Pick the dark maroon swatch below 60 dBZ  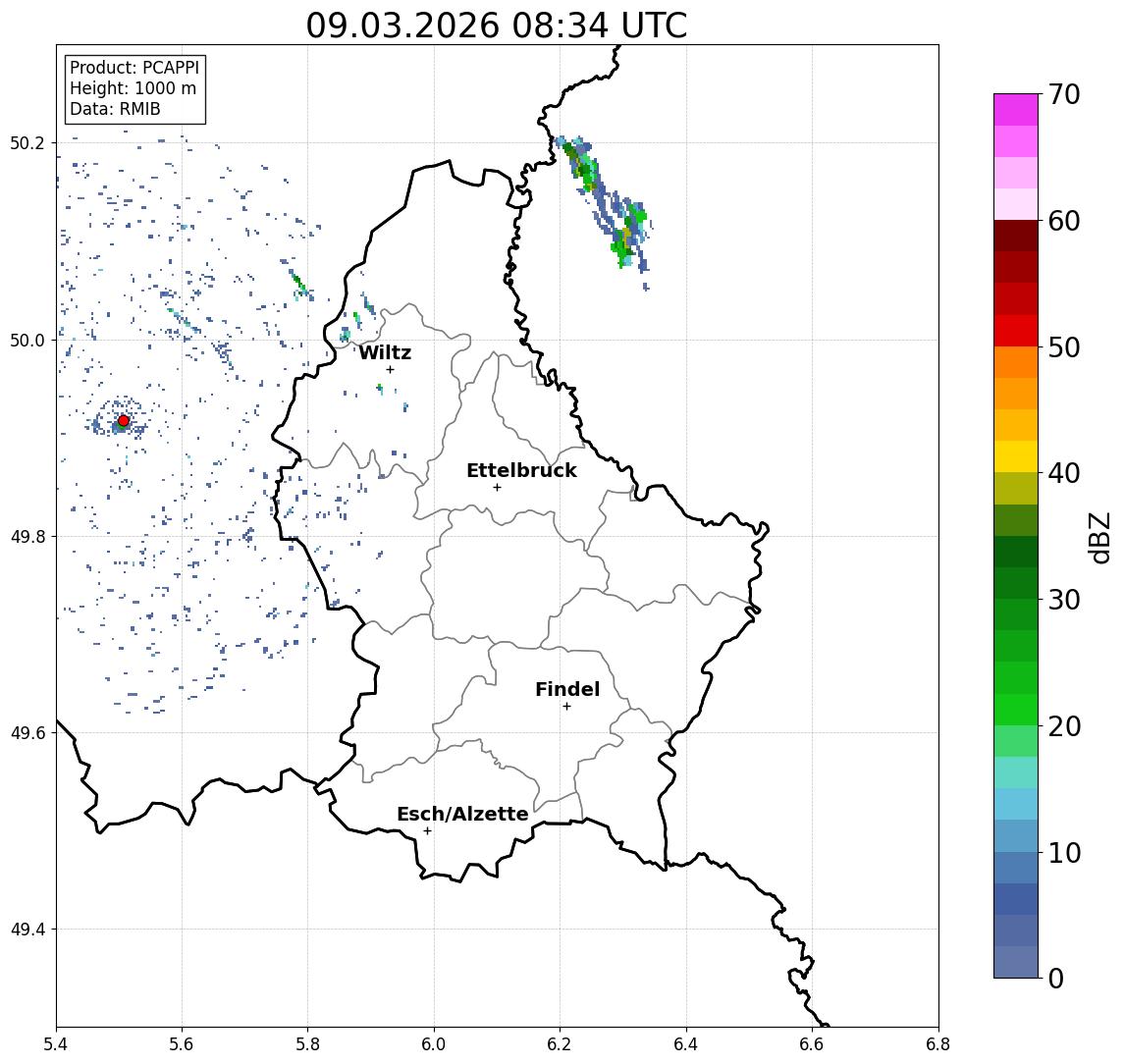click(1016, 236)
